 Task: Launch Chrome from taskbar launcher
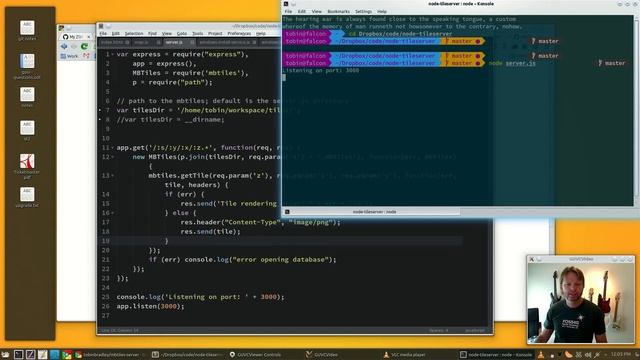pos(67,355)
